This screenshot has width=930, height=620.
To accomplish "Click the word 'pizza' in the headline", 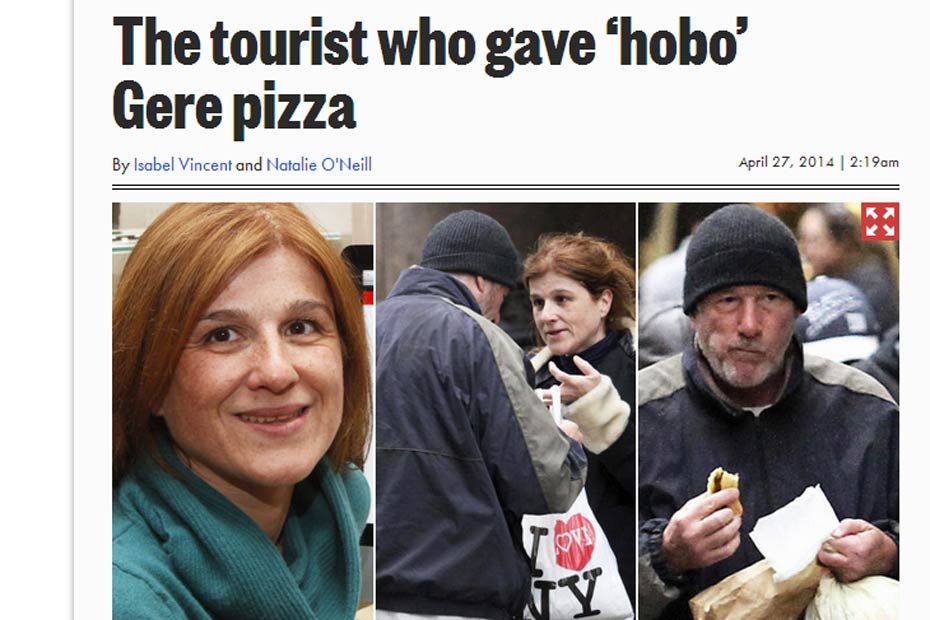I will tap(294, 109).
